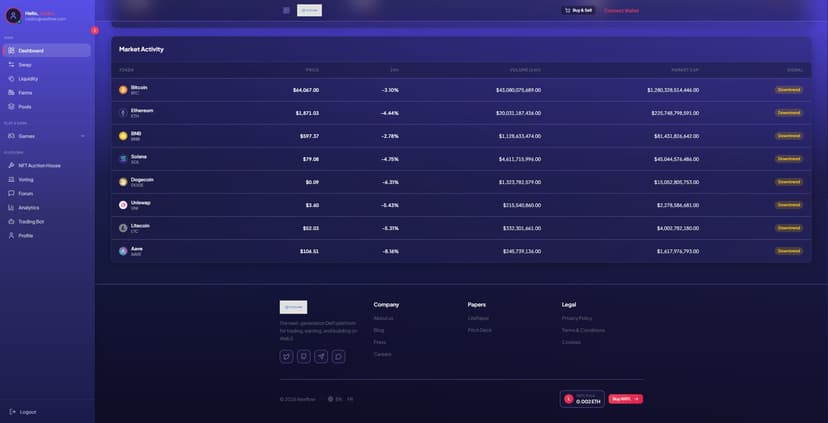Select the Farms sidebar icon
The height and width of the screenshot is (423, 828).
(x=12, y=92)
